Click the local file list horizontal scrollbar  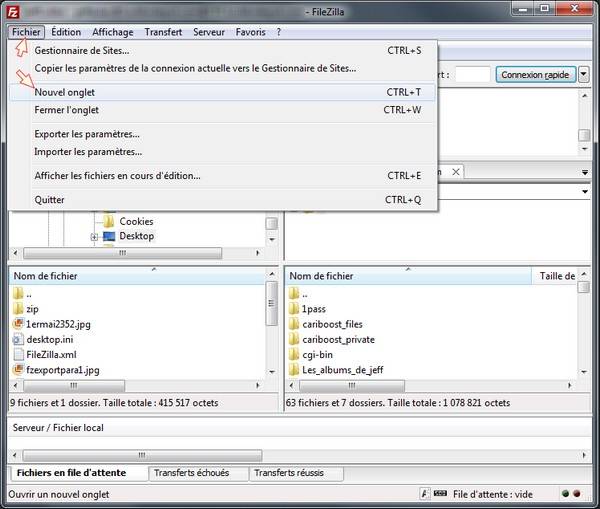[x=74, y=385]
